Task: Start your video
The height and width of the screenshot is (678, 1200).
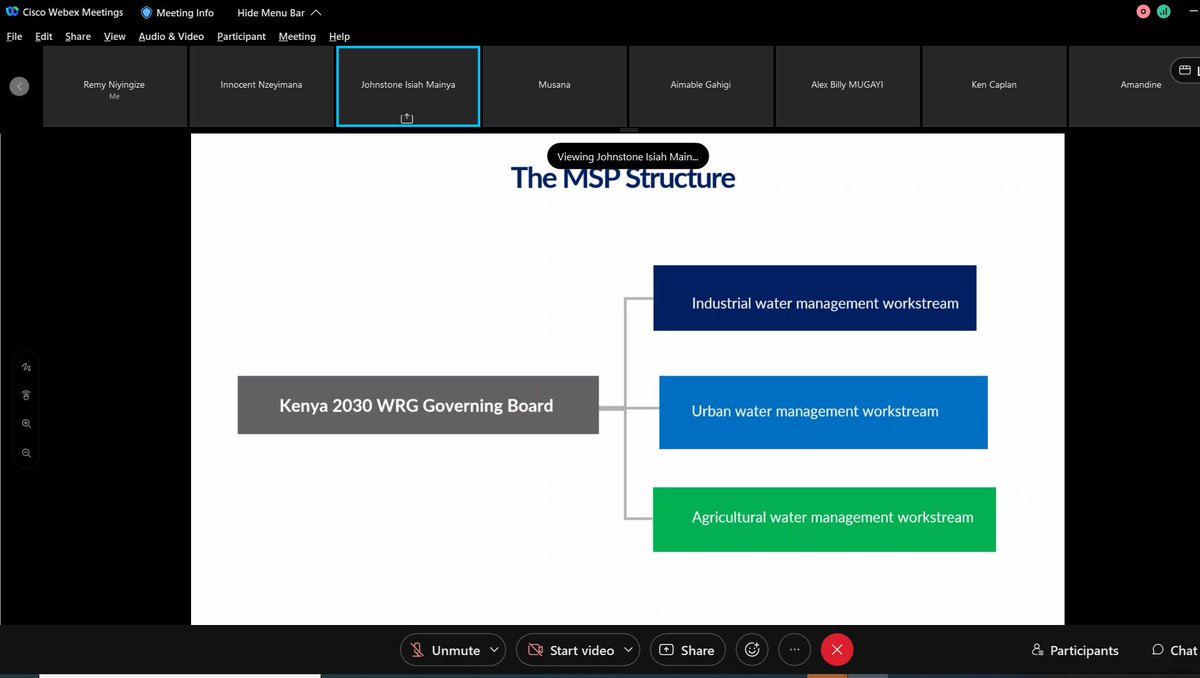Action: click(570, 650)
